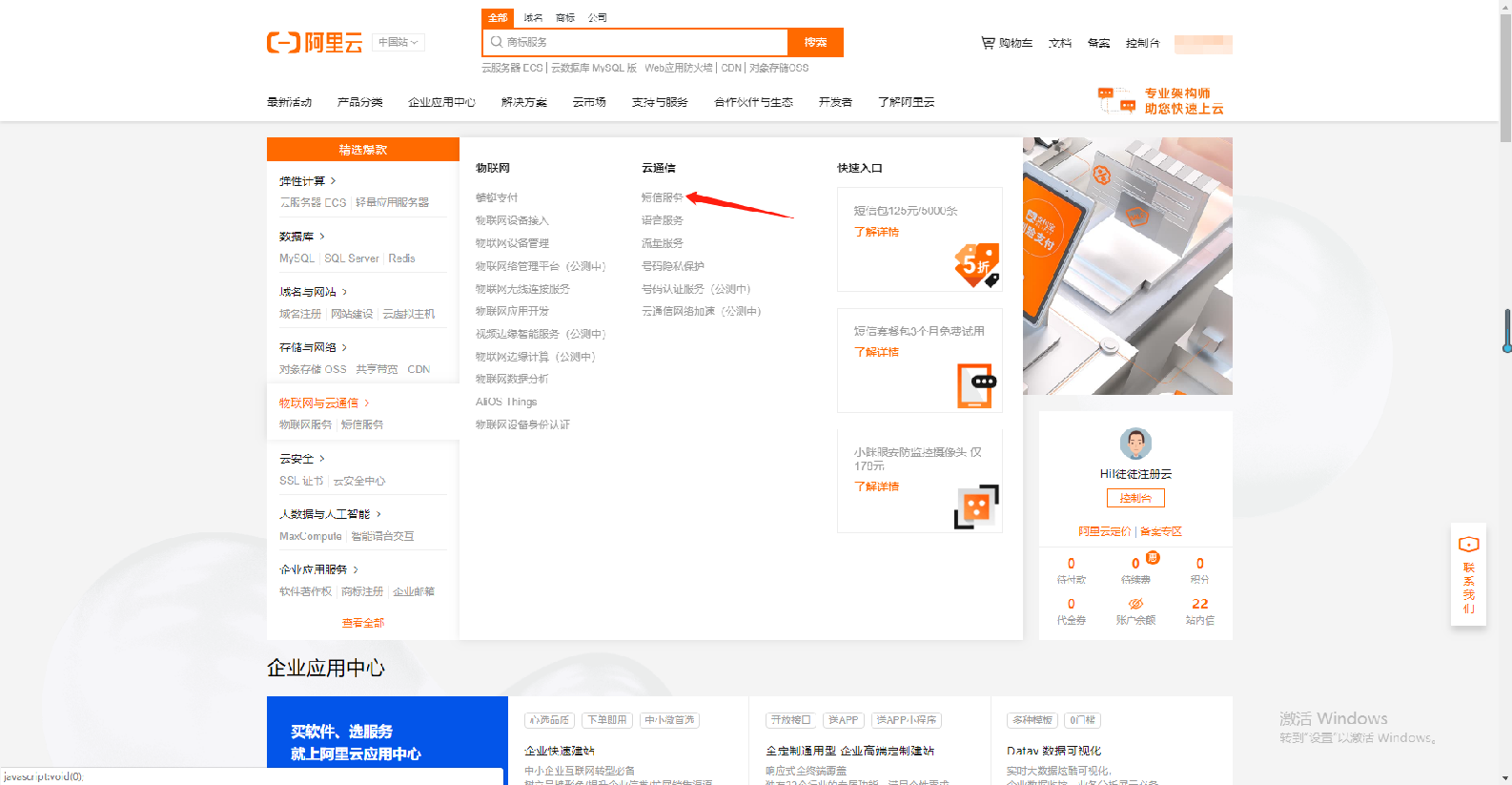
Task: Select the 域名 search tab
Action: [533, 17]
